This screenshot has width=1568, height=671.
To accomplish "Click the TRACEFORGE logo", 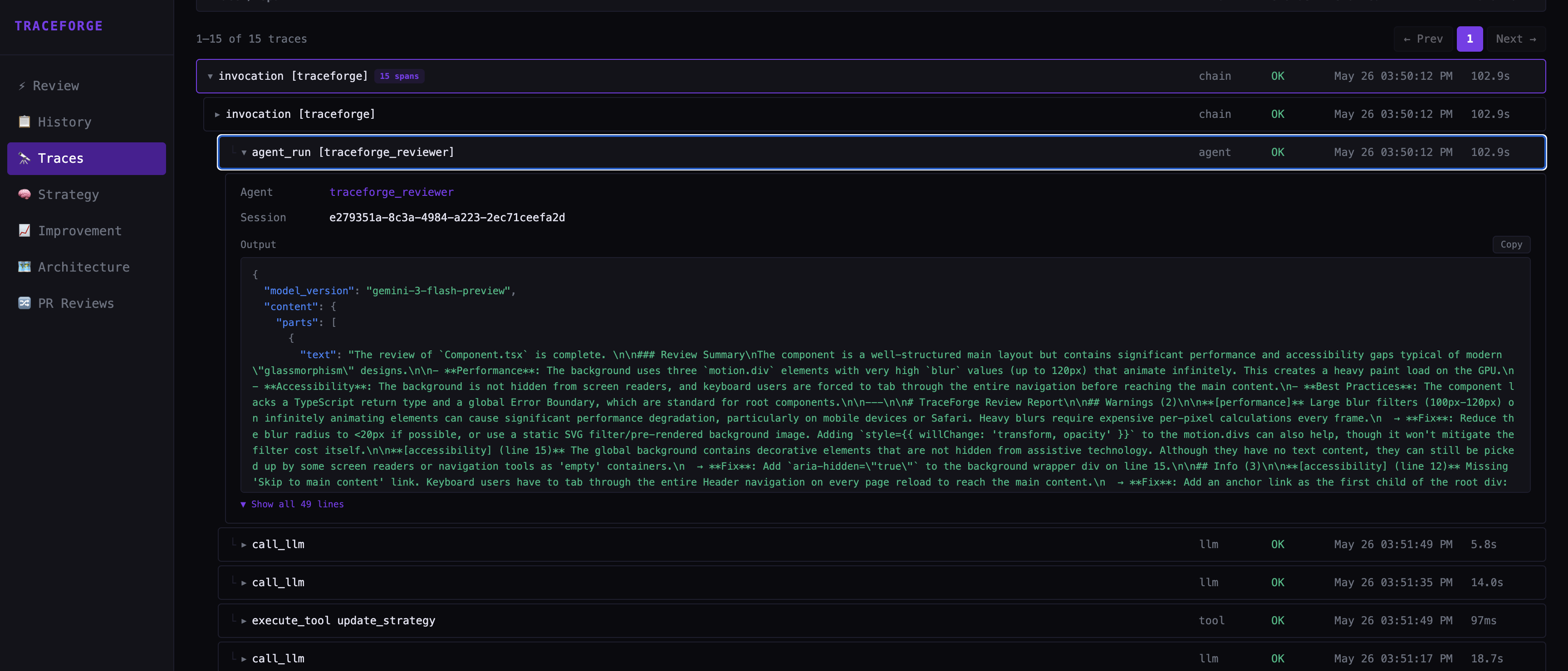I will click(x=59, y=26).
